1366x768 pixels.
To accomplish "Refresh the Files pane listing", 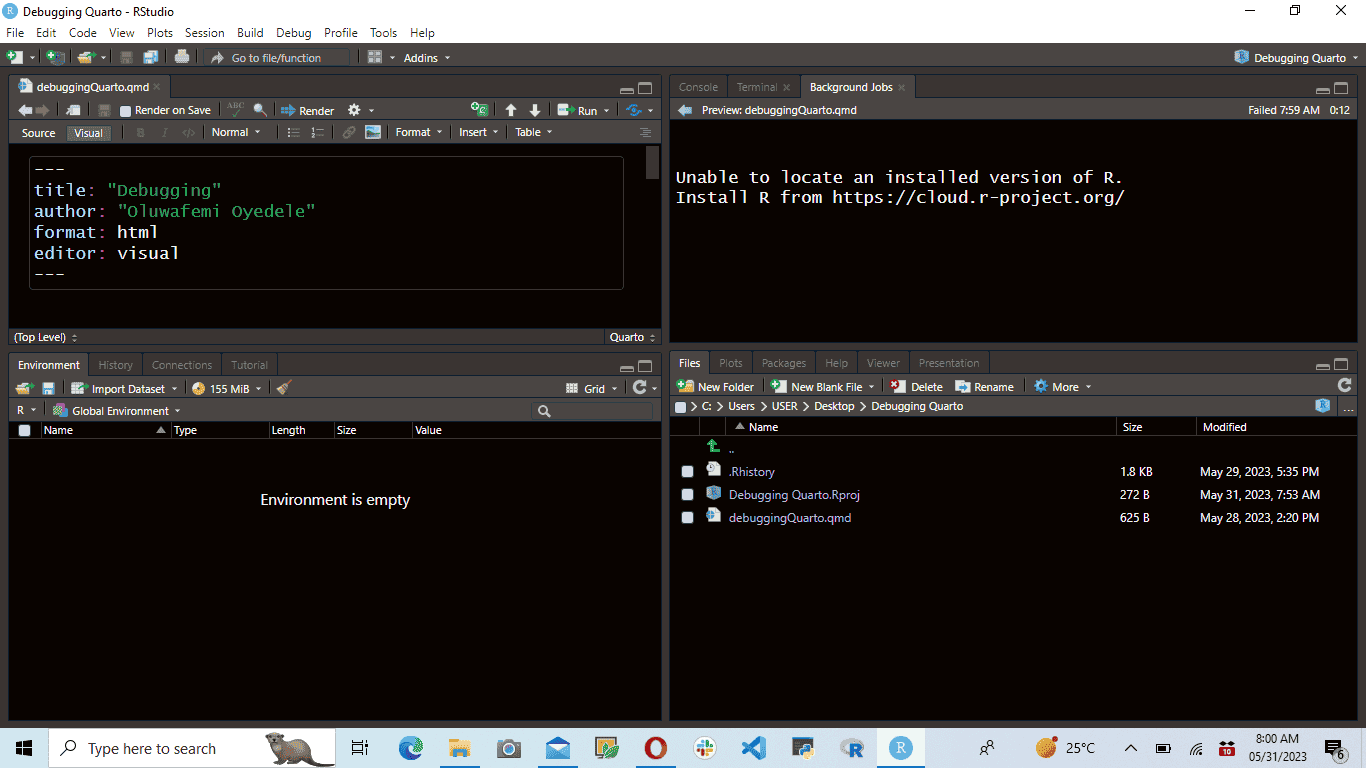I will (x=1345, y=384).
